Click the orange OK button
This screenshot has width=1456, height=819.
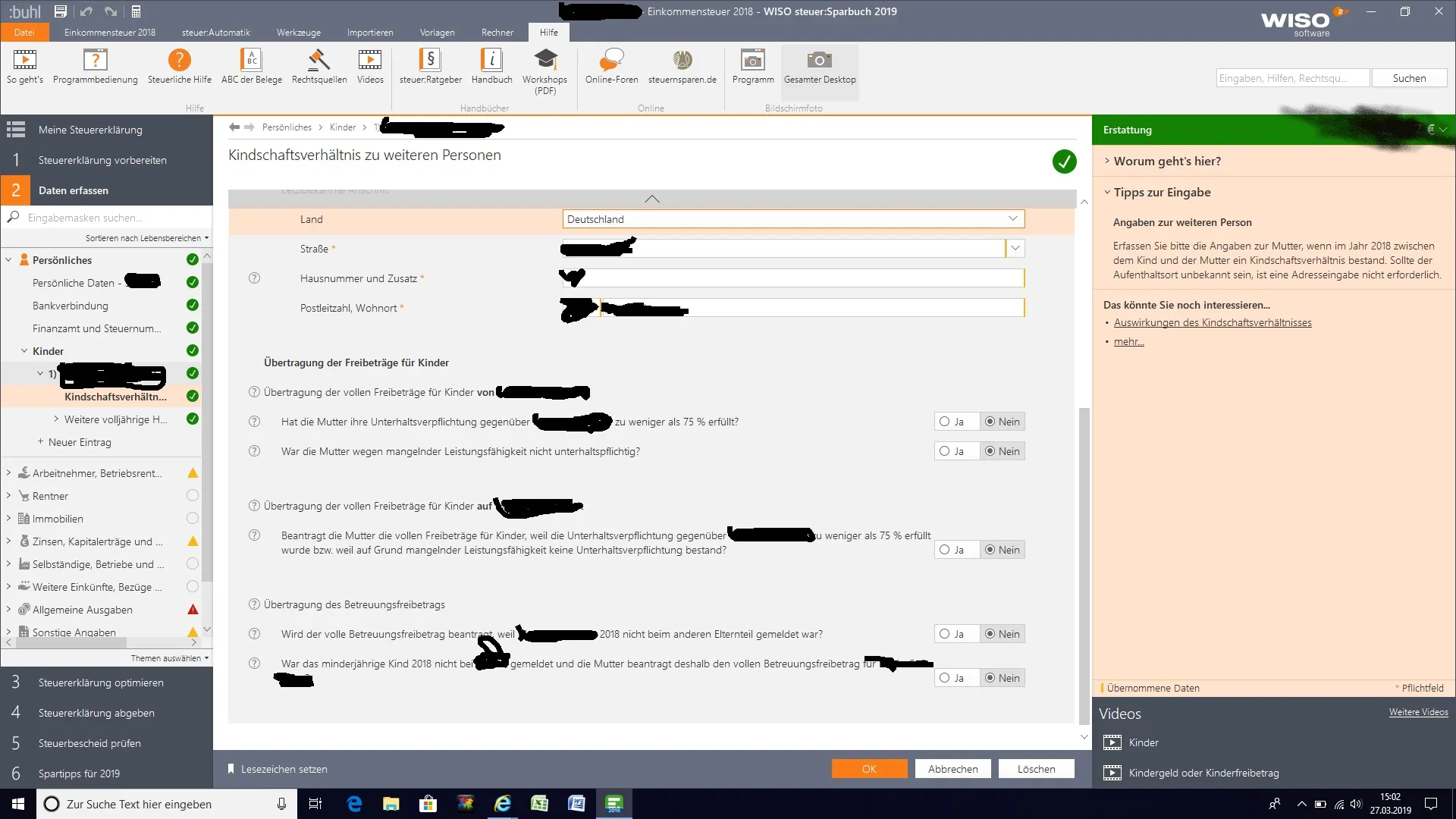(x=869, y=769)
